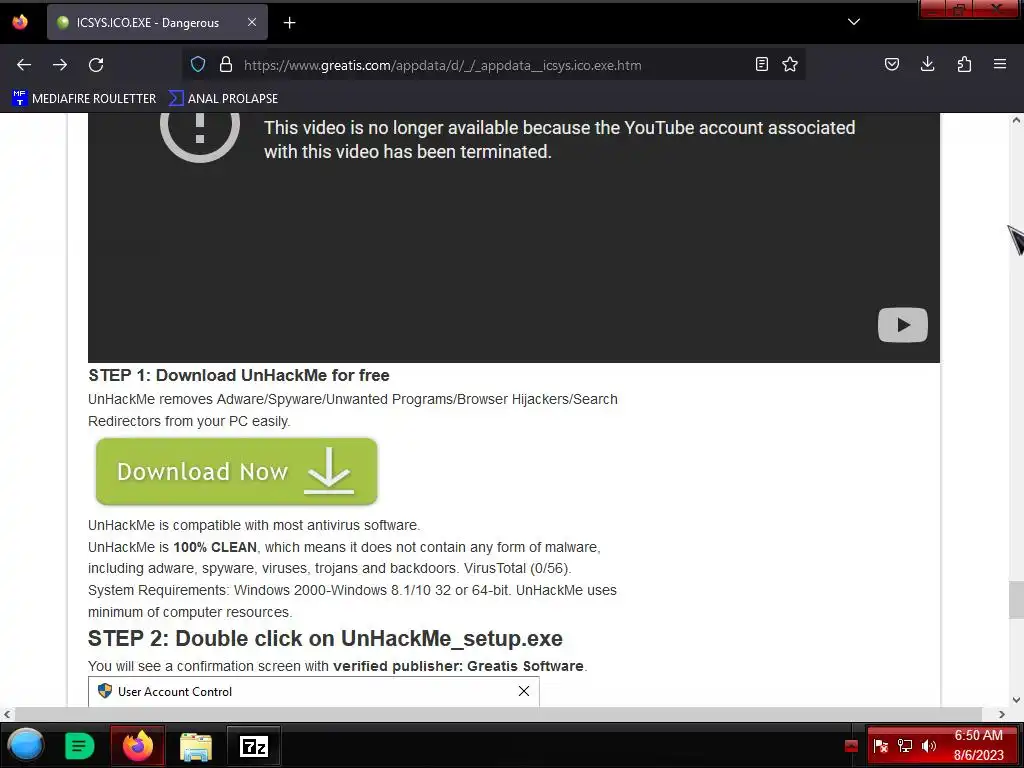The image size is (1024, 768).
Task: Click the 'verified publisher: Greatis Software' text
Action: click(458, 666)
